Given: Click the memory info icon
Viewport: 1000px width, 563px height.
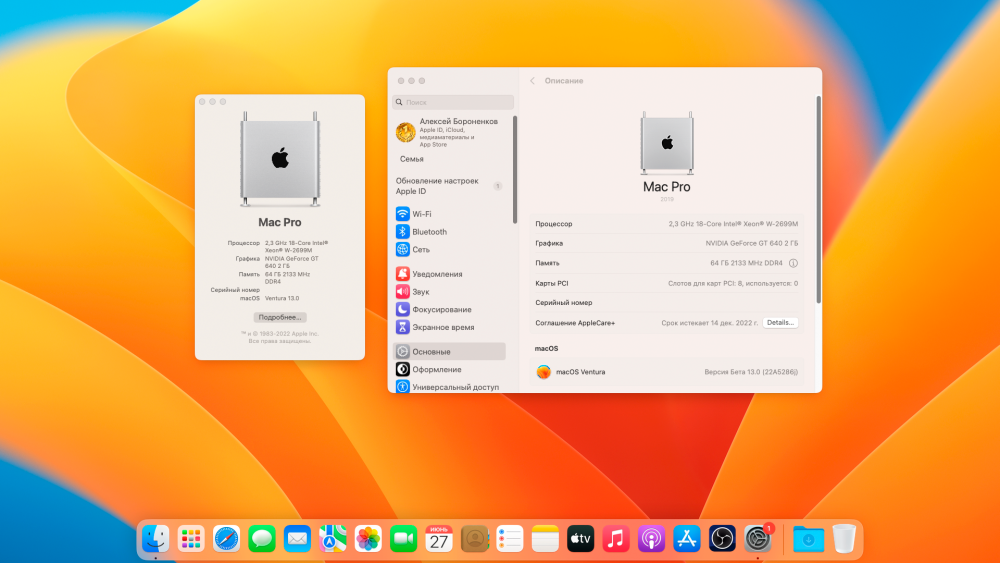Looking at the screenshot, I should [793, 263].
